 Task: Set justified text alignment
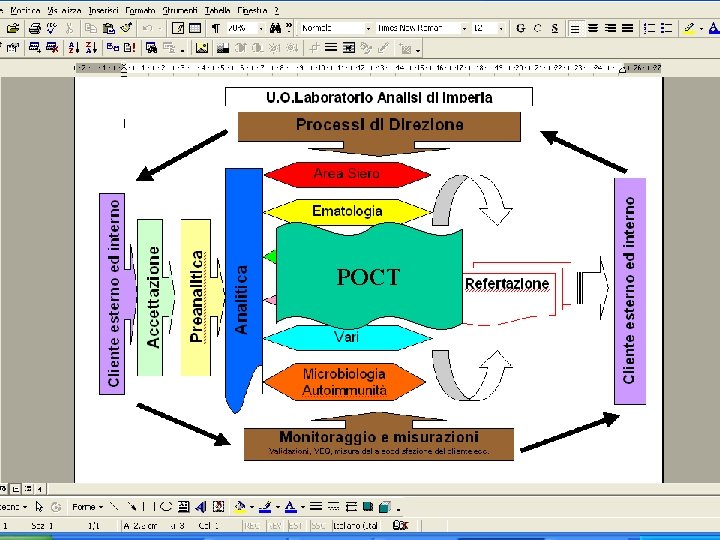627,28
